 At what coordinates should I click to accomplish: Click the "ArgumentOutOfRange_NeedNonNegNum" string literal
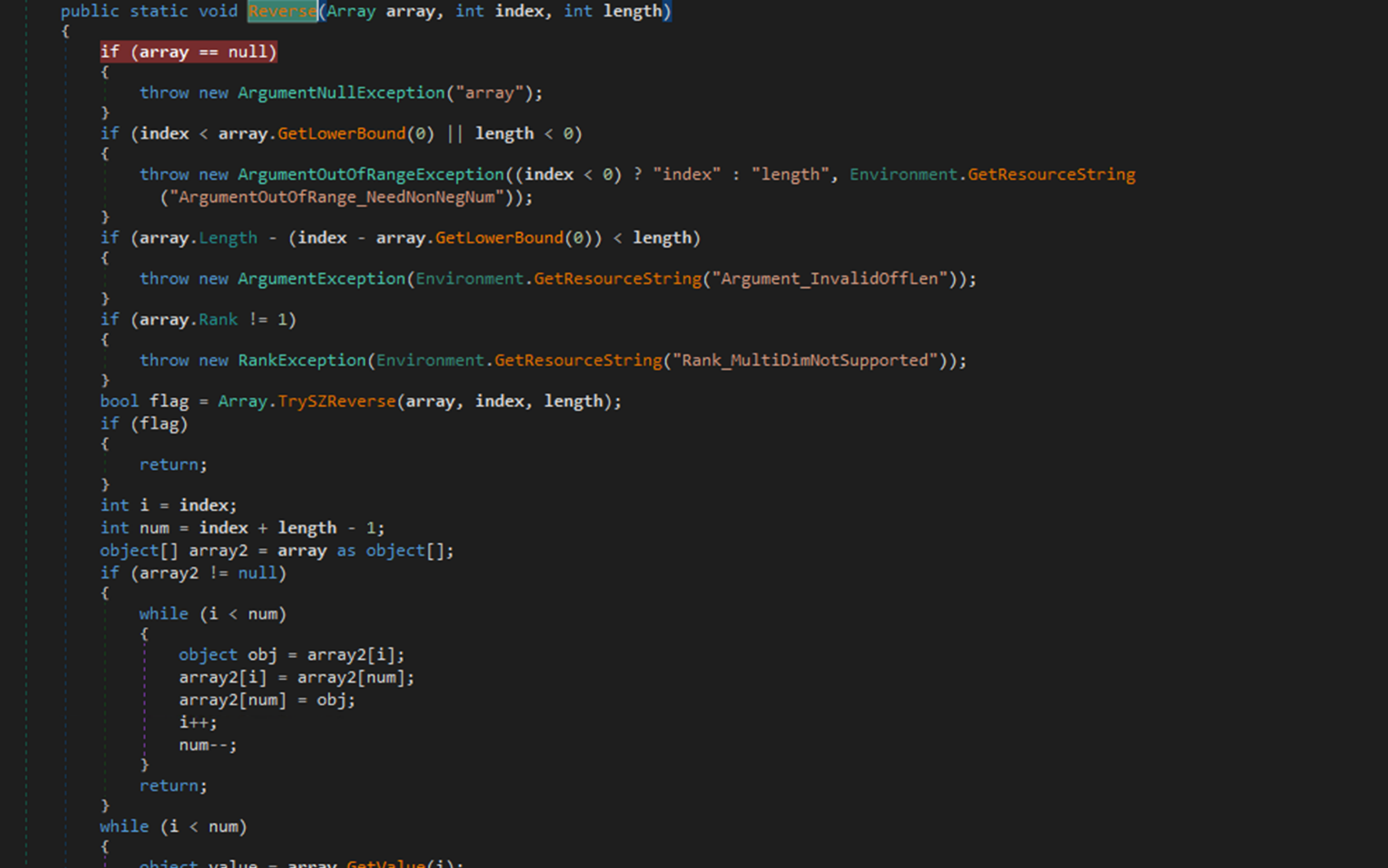[336, 198]
